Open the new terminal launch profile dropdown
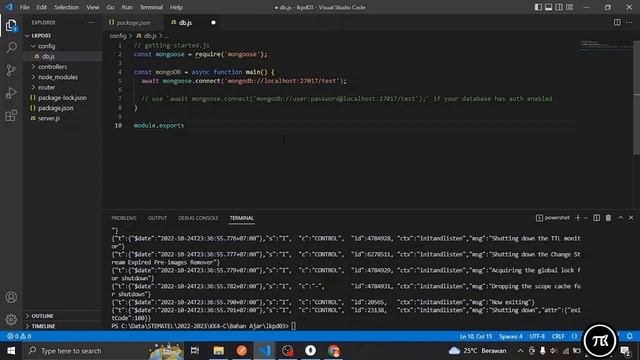The height and width of the screenshot is (360, 640). [x=586, y=218]
